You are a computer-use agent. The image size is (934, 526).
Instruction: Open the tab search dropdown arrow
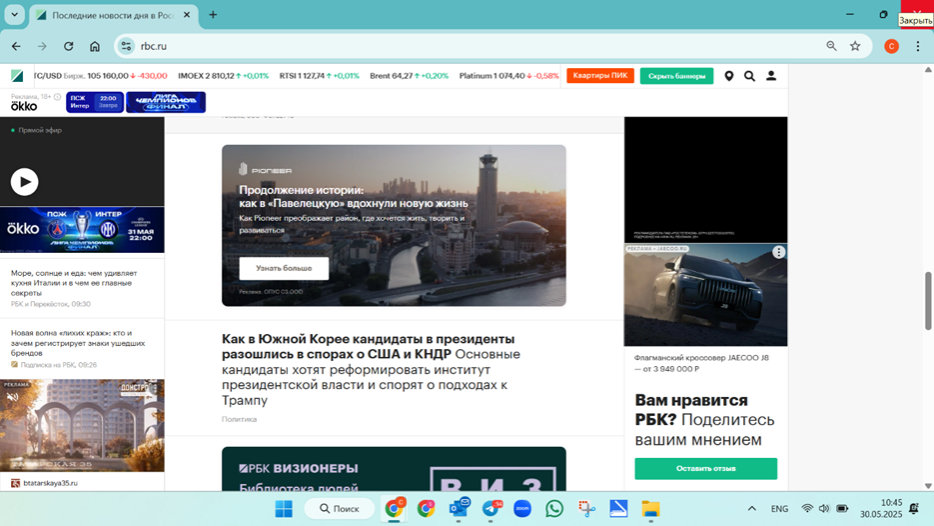(14, 15)
